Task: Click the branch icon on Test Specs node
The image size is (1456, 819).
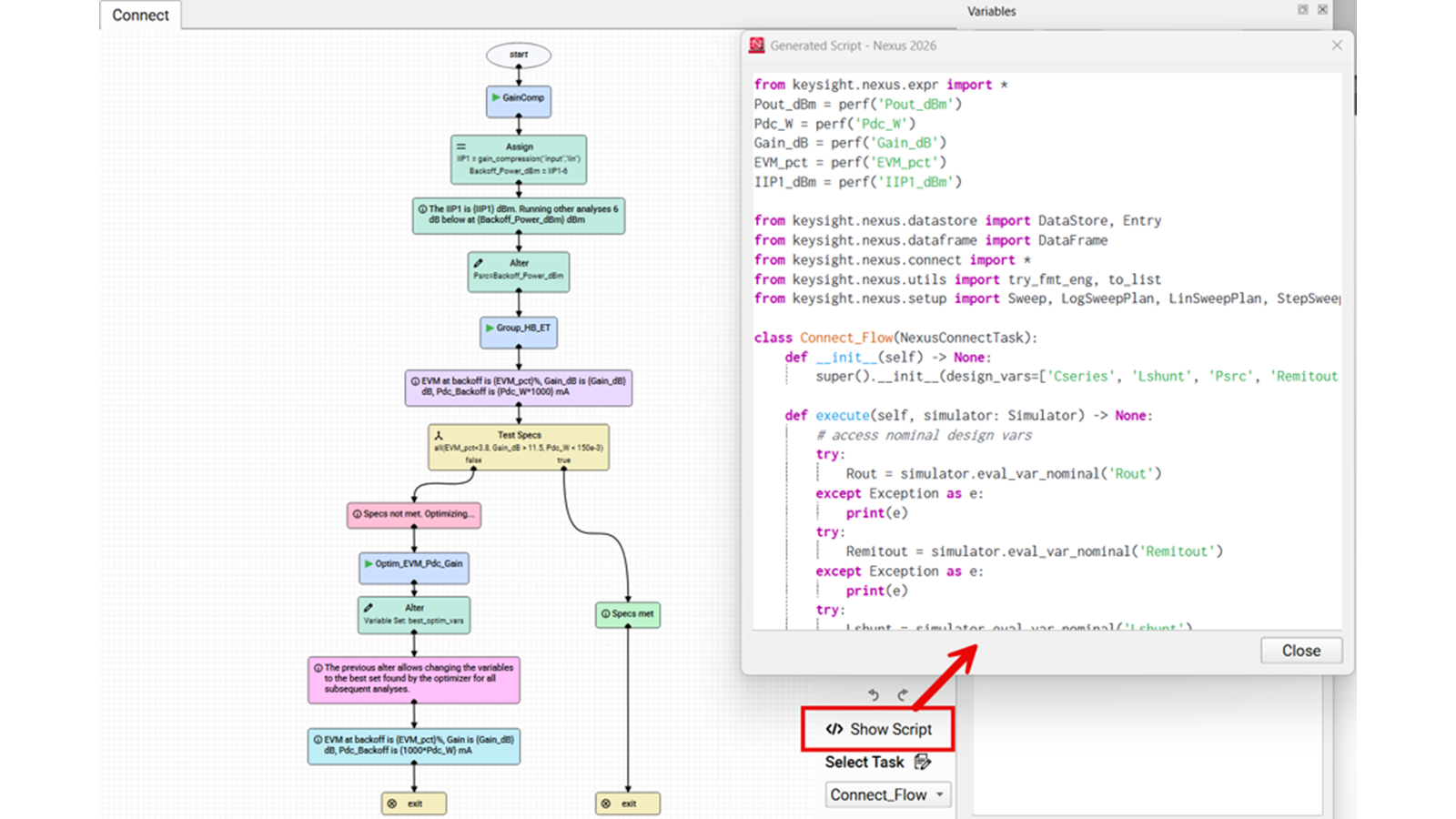Action: [x=439, y=436]
